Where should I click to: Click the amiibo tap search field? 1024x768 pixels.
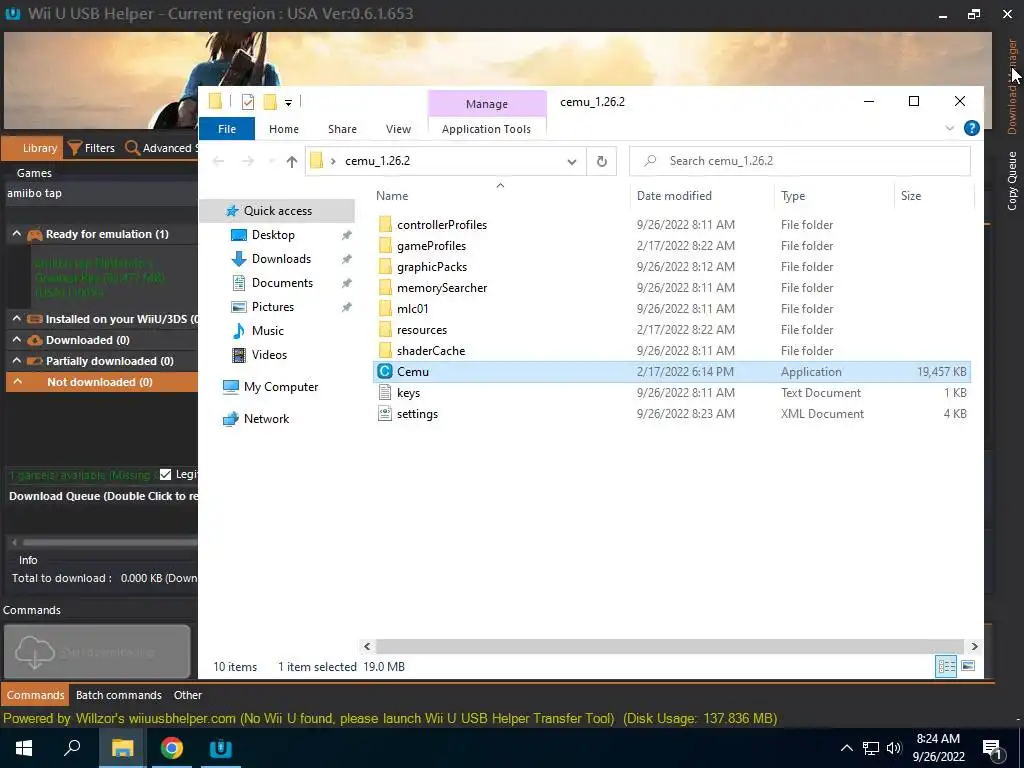point(101,193)
